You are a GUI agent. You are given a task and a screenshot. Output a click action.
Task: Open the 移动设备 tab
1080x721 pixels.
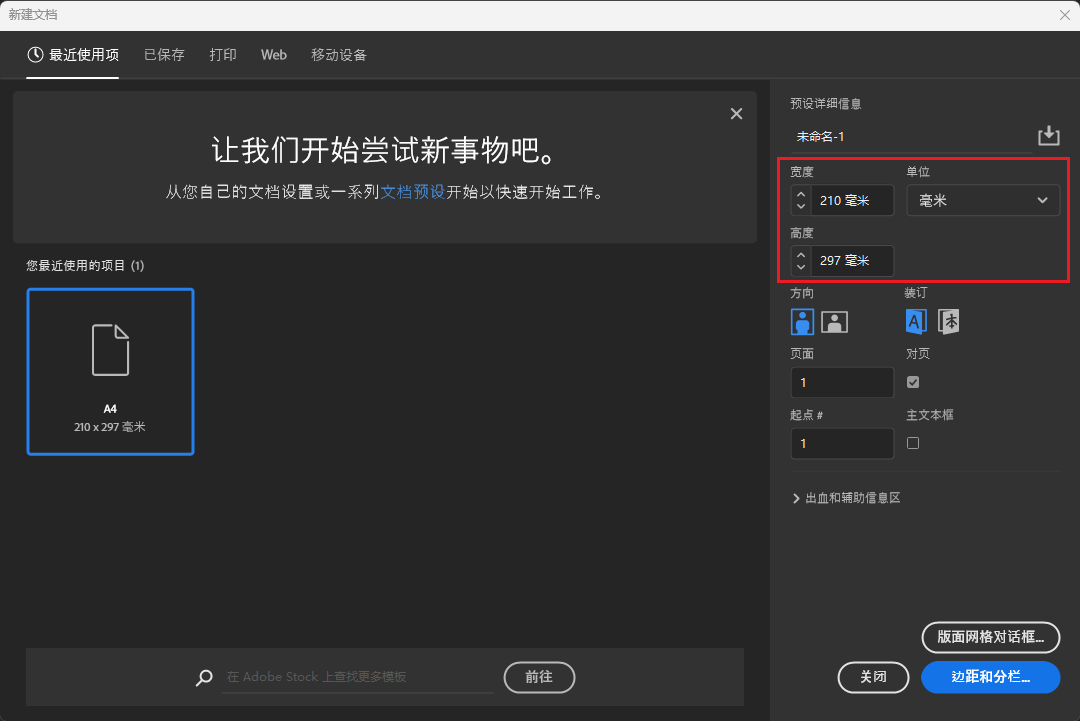point(338,55)
